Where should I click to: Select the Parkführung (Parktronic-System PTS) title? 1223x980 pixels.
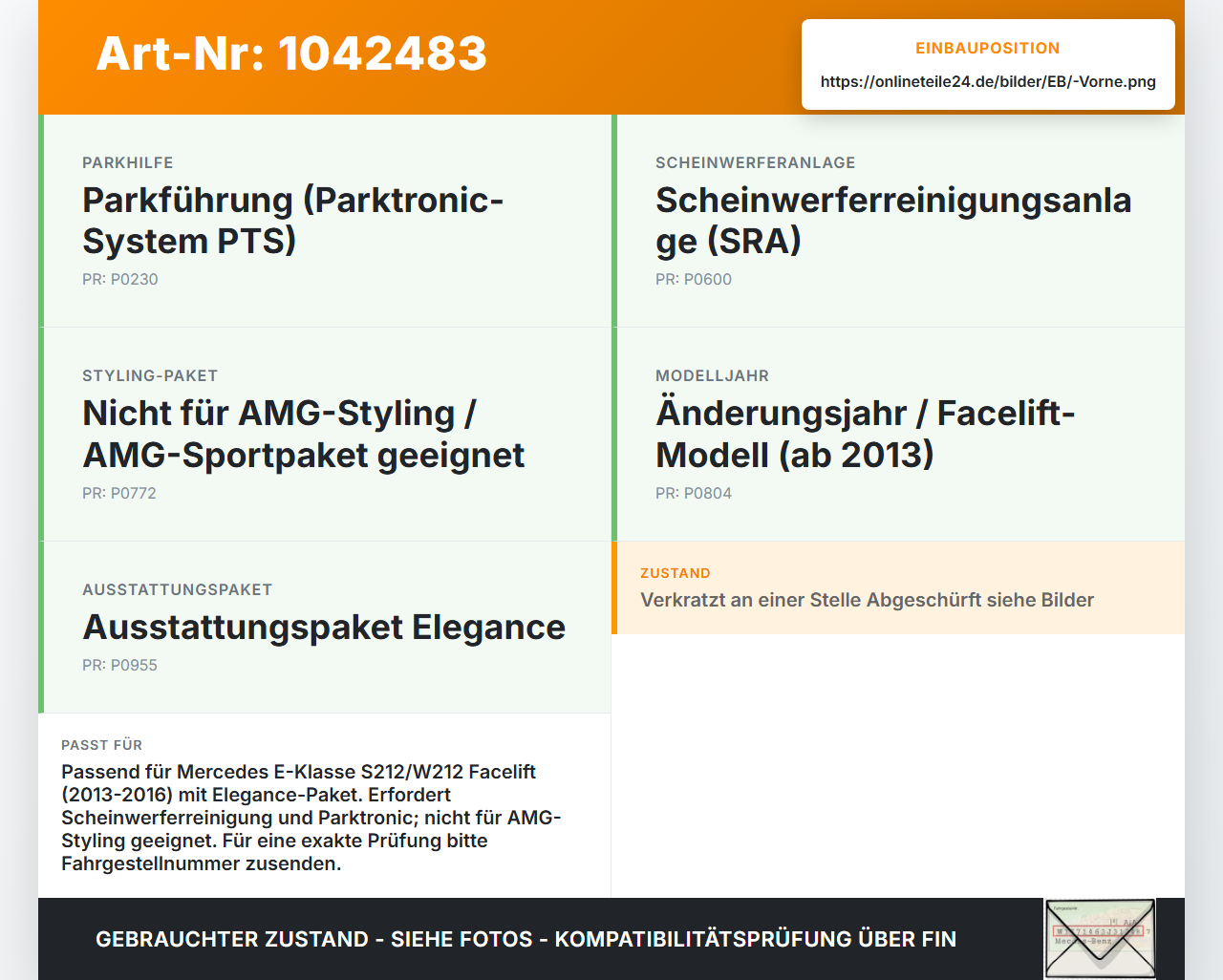(x=293, y=221)
